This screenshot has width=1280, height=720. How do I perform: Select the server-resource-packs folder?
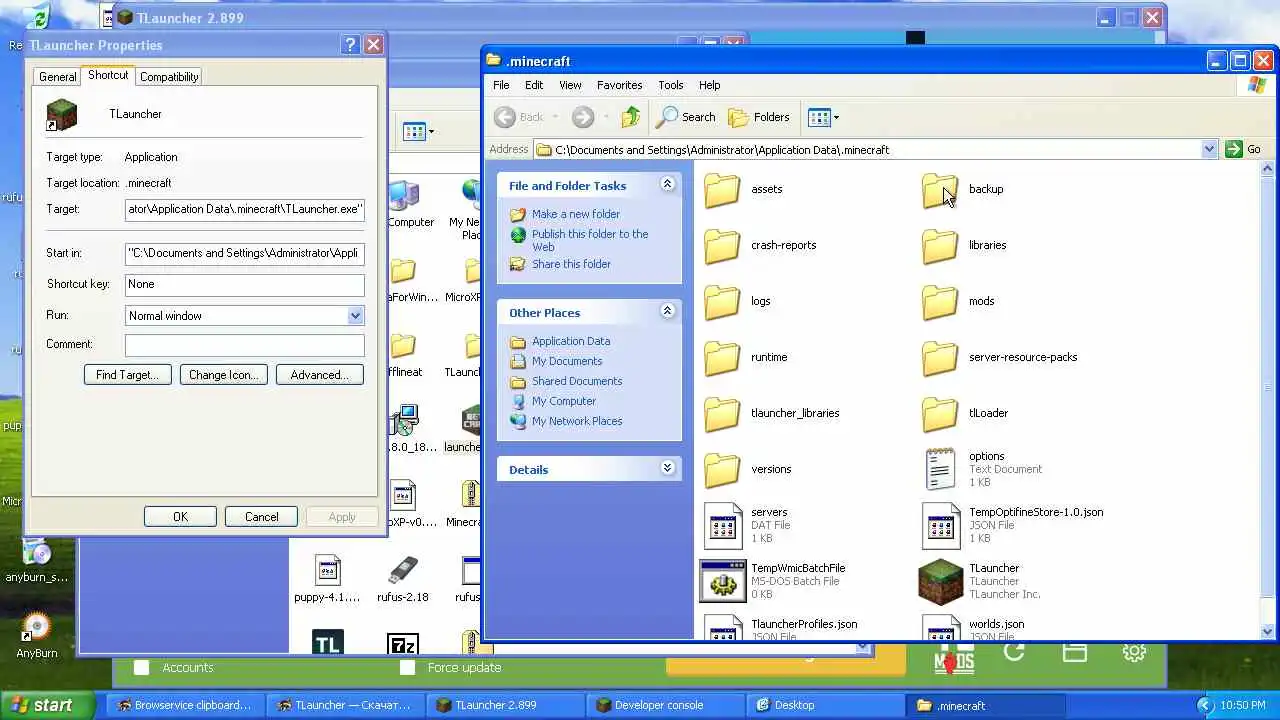tap(999, 357)
